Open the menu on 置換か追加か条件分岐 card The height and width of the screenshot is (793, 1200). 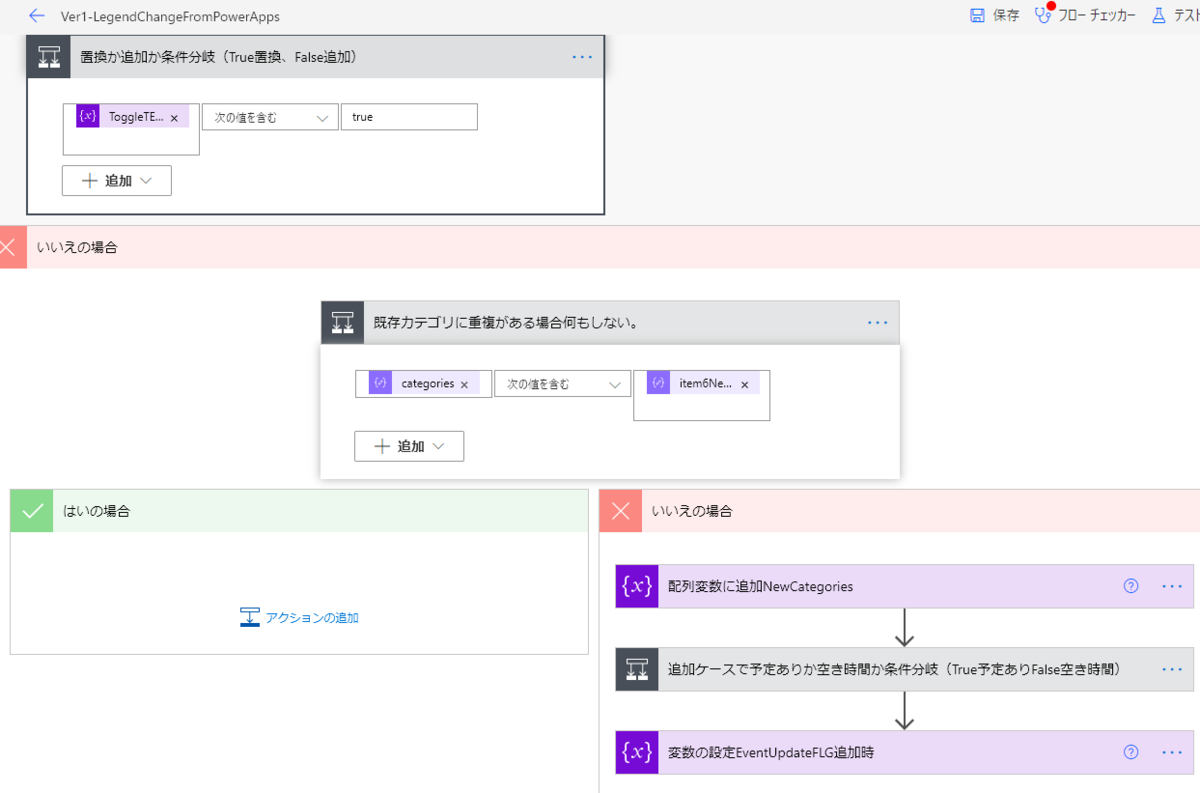(x=582, y=57)
